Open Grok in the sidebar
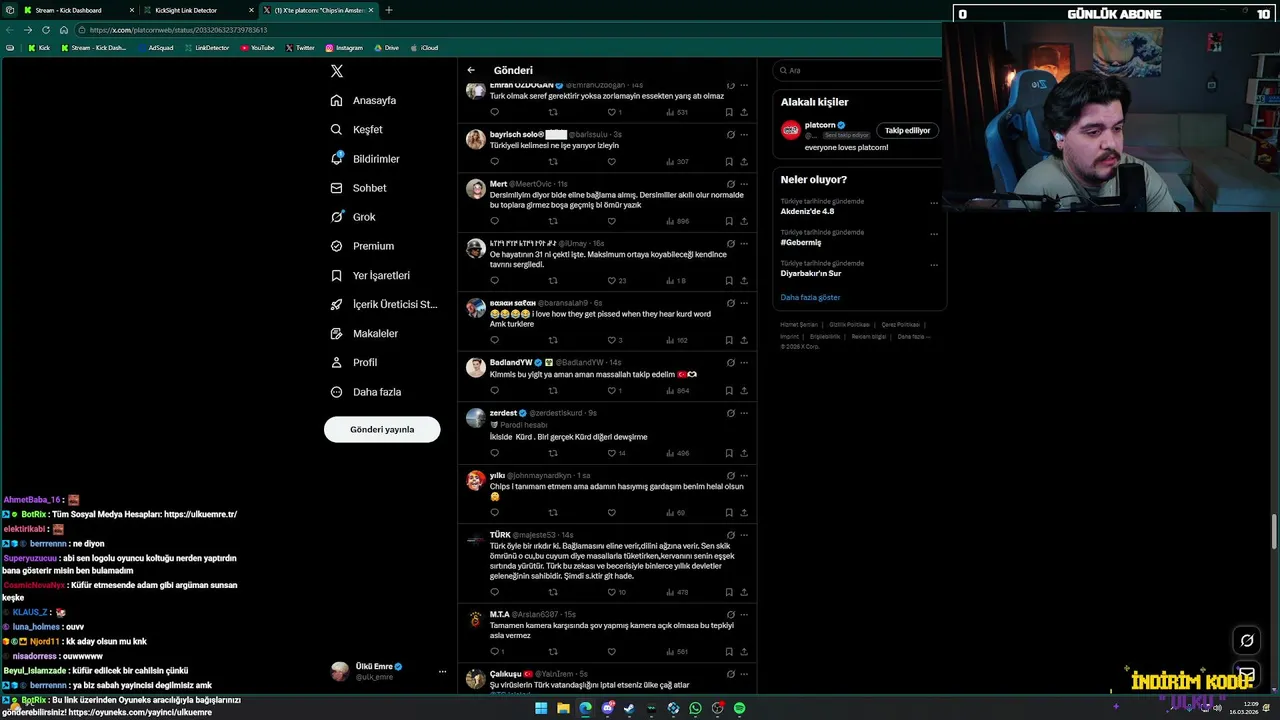The height and width of the screenshot is (720, 1280). coord(353,217)
